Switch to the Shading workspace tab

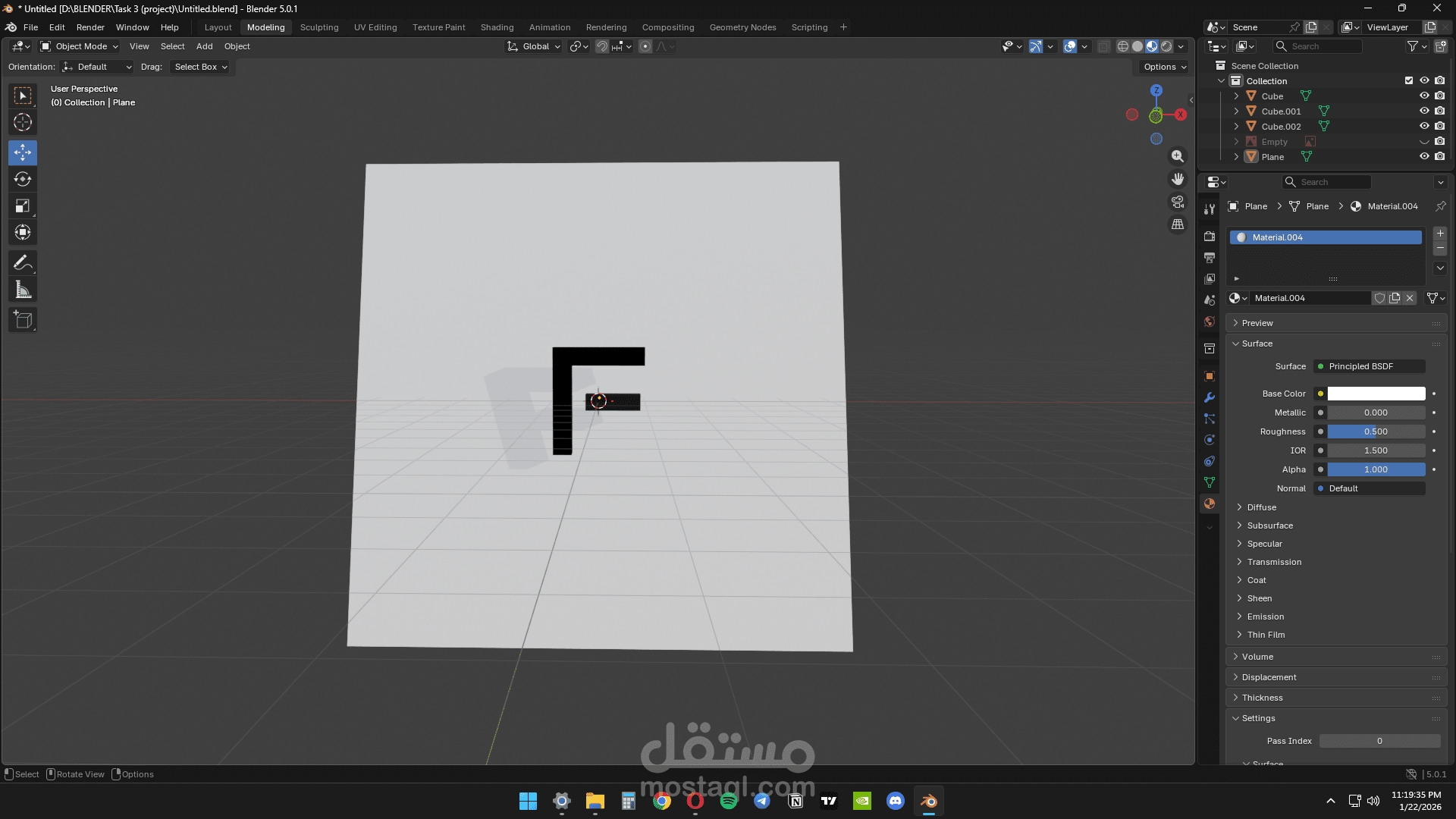(497, 27)
